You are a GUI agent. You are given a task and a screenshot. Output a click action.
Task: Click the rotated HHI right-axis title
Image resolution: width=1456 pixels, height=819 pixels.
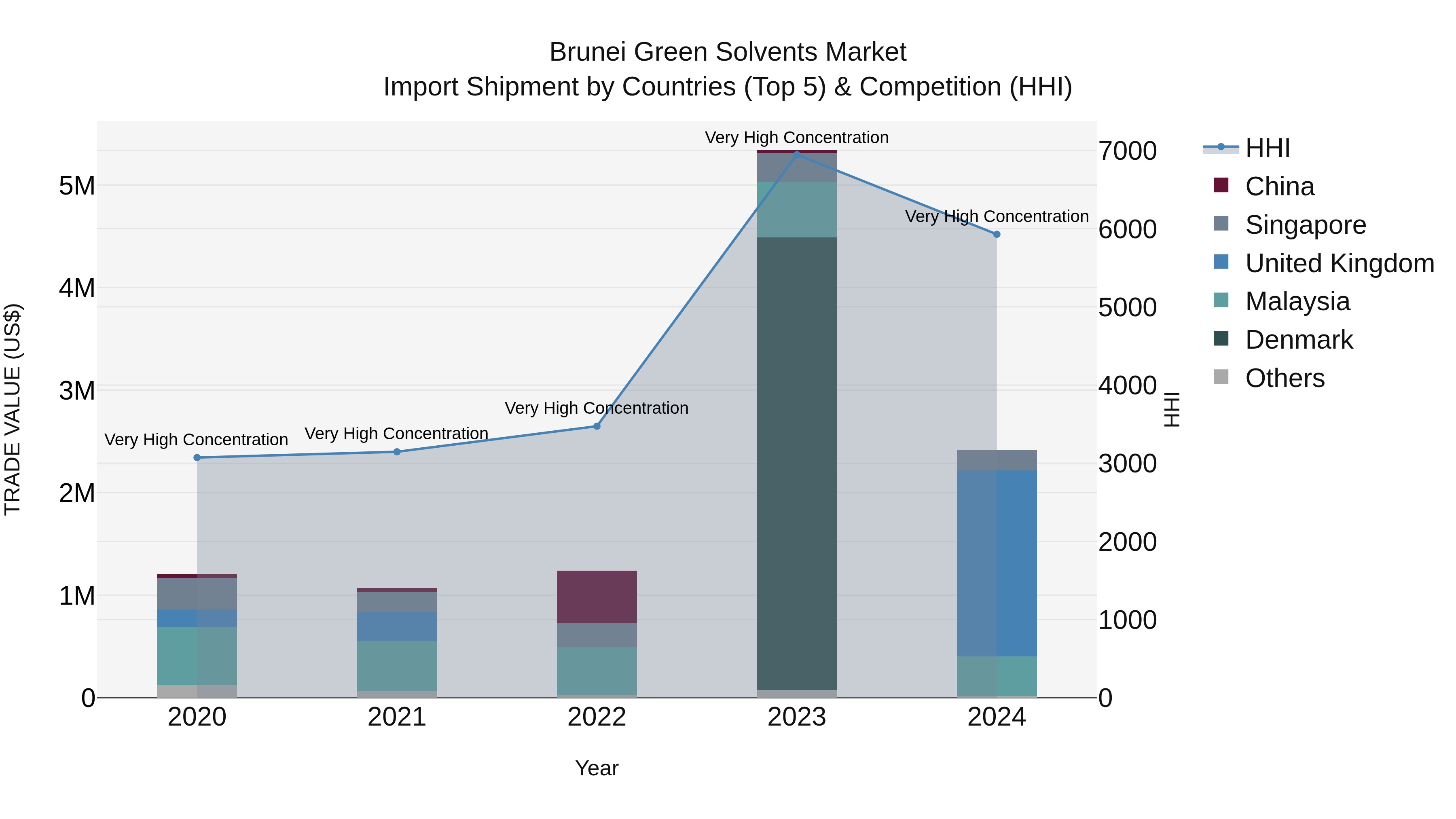coord(1172,409)
